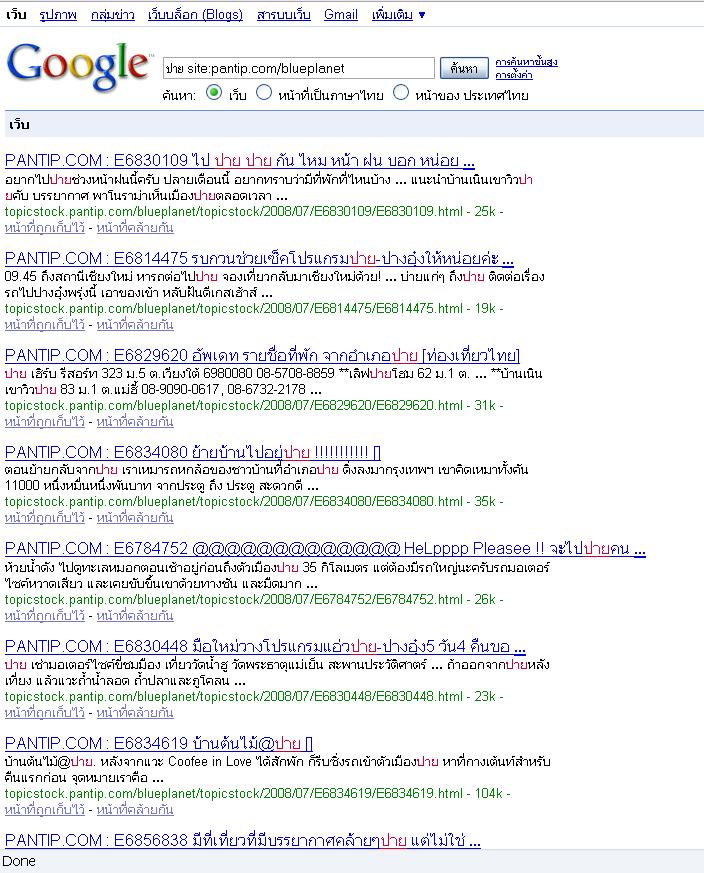This screenshot has width=704, height=873.
Task: Click the ค้นหา search button
Action: pyautogui.click(x=464, y=68)
